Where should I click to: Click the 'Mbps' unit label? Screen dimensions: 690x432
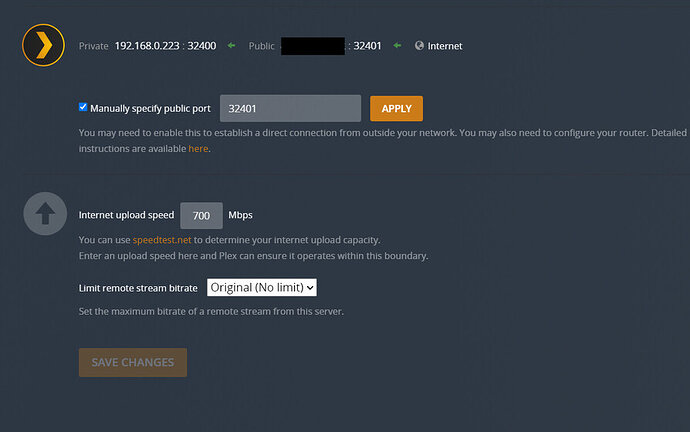coord(240,215)
